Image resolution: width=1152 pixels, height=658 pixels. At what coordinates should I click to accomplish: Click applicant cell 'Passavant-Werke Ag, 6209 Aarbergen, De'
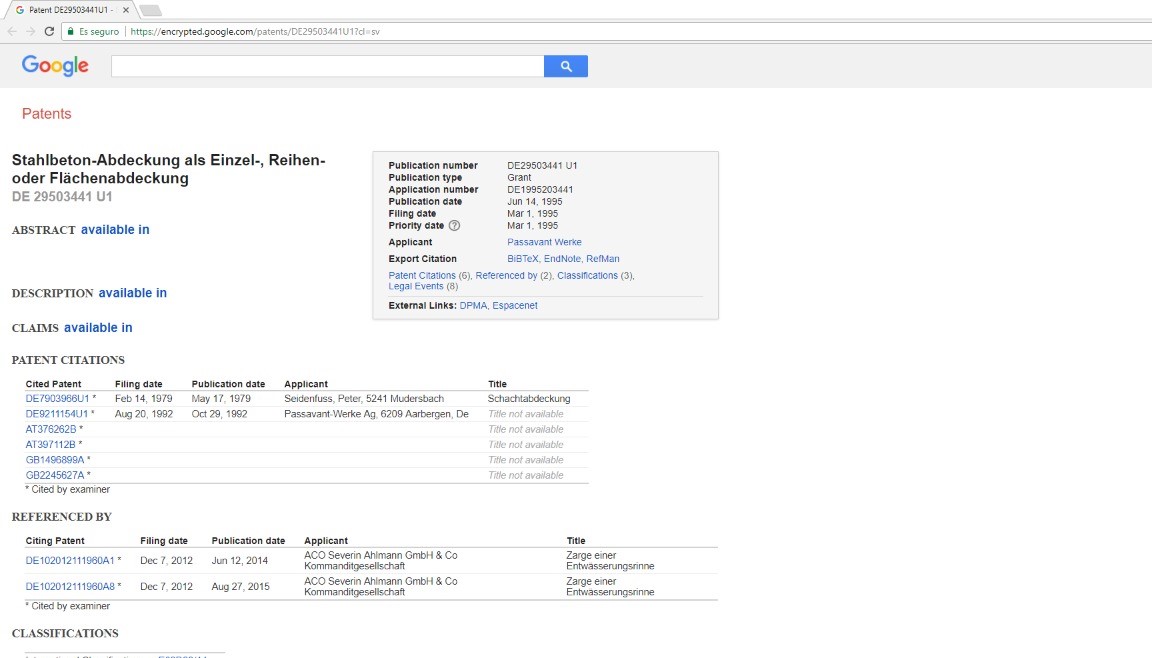[x=376, y=414]
